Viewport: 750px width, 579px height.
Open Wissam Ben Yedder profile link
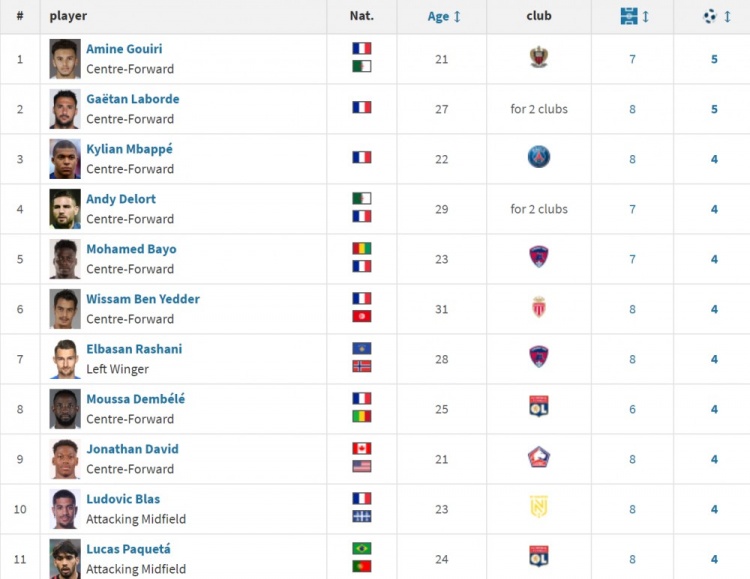[143, 299]
